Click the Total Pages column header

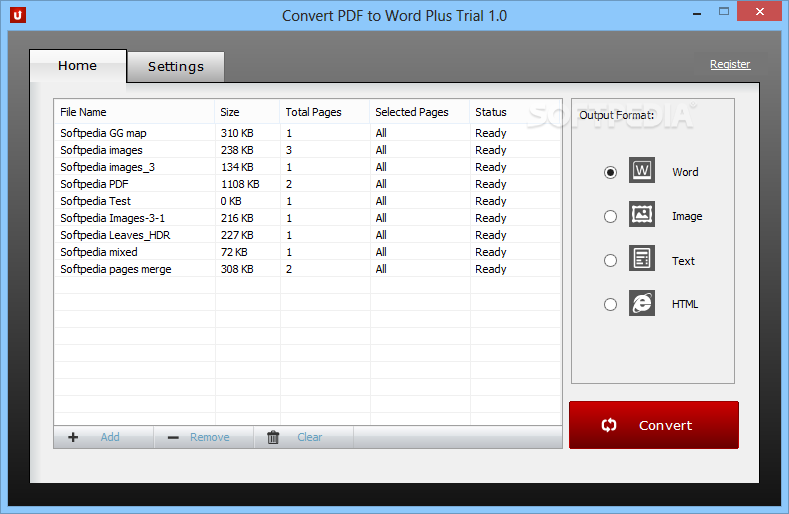tap(325, 112)
